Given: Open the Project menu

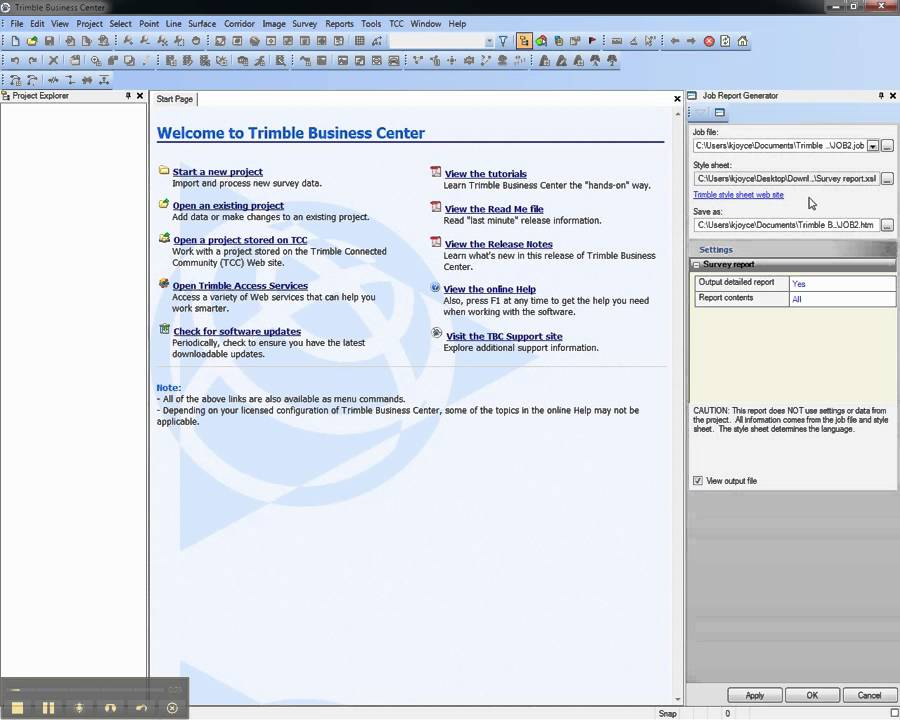Looking at the screenshot, I should click(x=89, y=24).
